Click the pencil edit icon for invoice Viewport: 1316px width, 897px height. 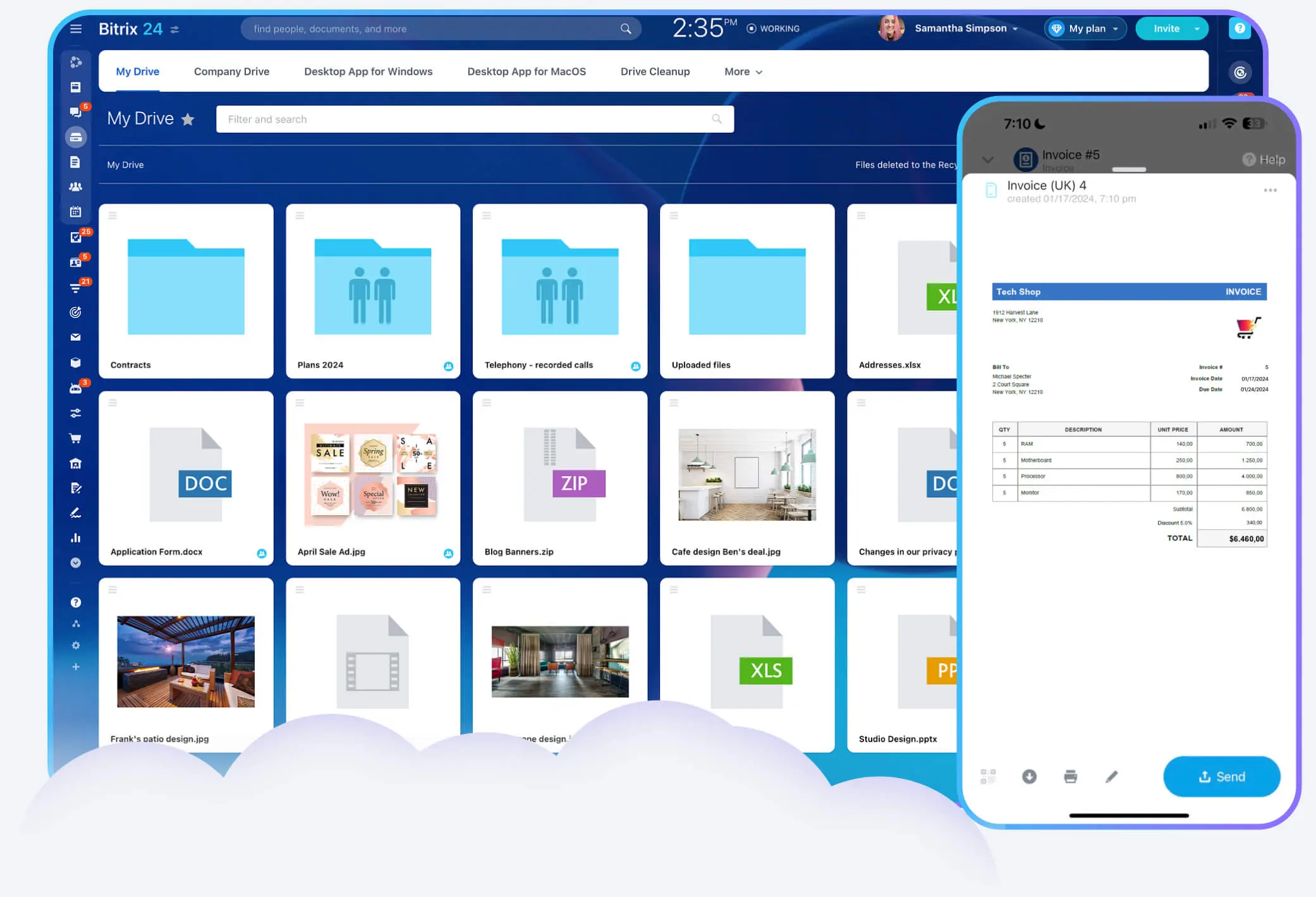[1111, 776]
